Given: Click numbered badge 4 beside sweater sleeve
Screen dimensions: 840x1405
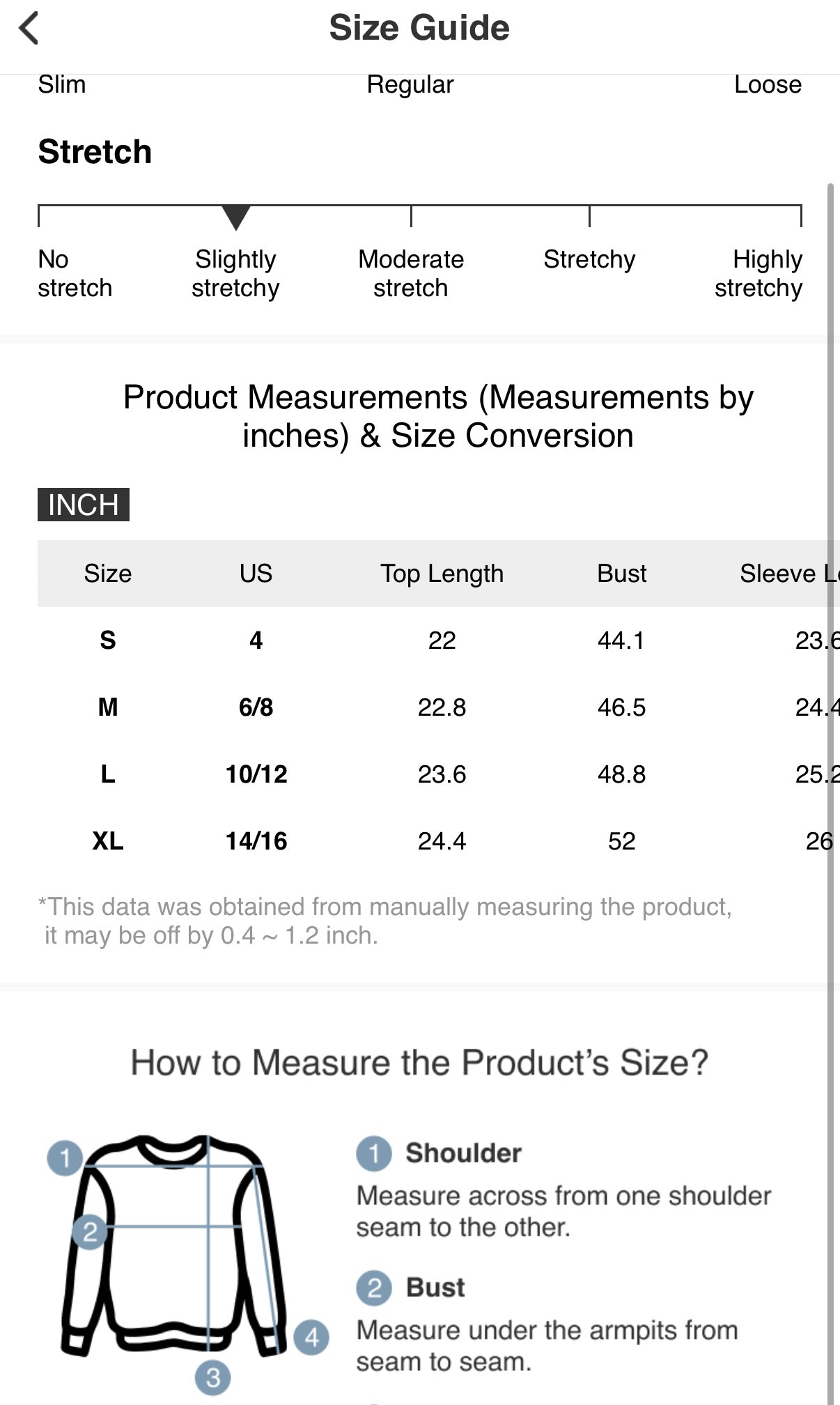Looking at the screenshot, I should point(311,1337).
